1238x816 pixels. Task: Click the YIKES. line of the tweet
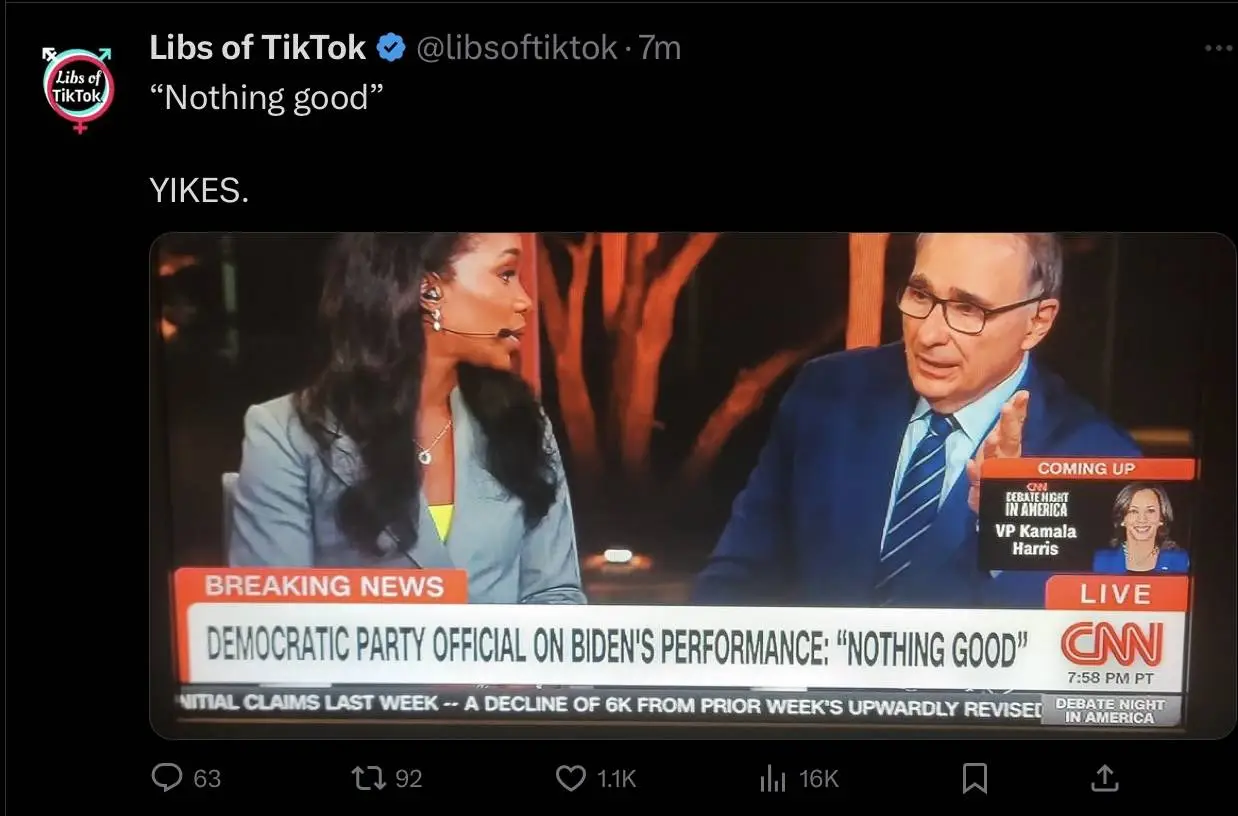click(x=199, y=190)
